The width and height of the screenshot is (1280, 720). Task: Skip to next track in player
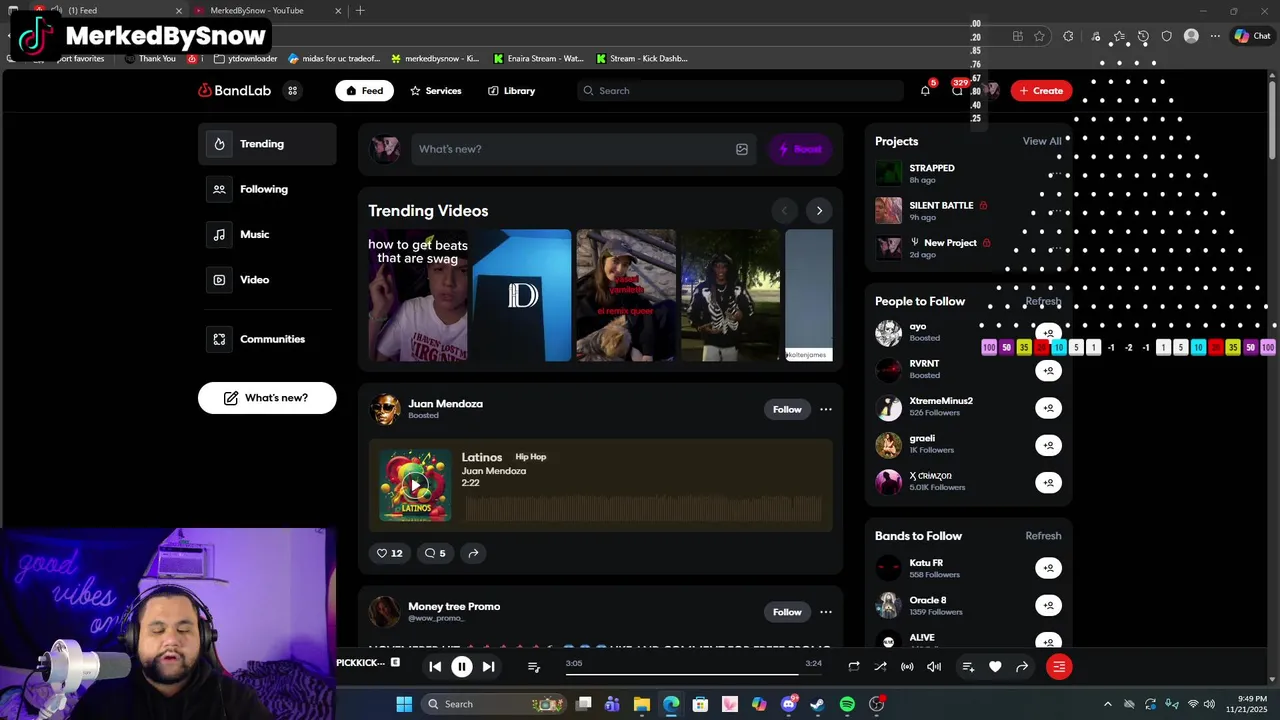(x=488, y=667)
